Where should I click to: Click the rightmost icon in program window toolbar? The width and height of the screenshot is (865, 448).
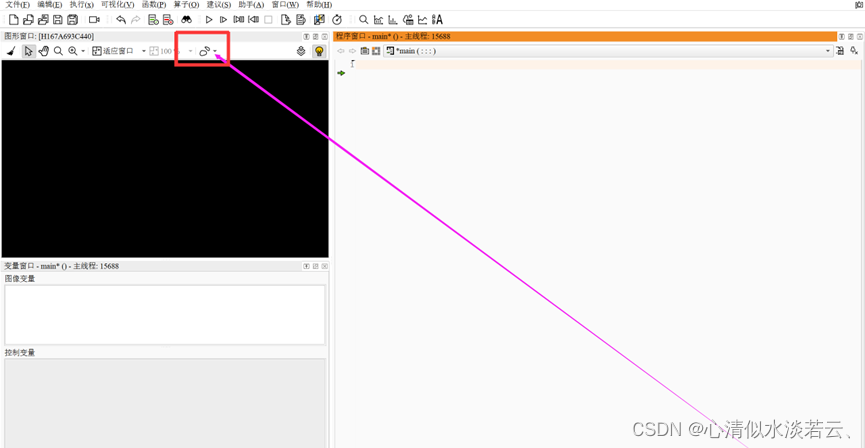point(854,51)
